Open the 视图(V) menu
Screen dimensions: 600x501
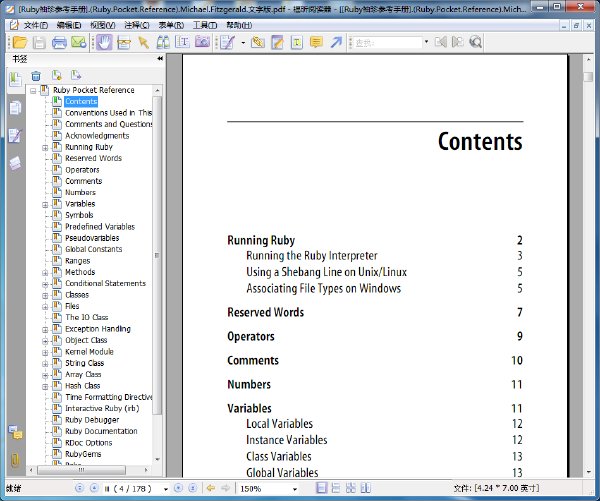(103, 25)
